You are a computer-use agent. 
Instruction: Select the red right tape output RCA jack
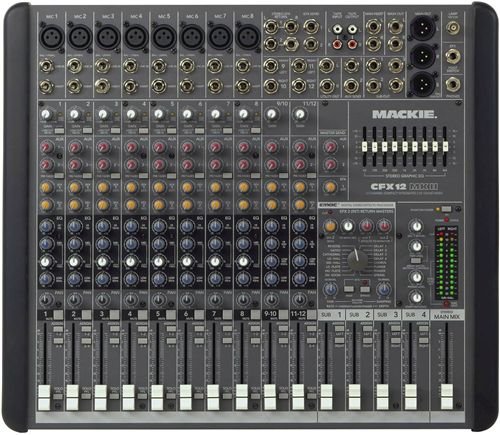pyautogui.click(x=352, y=44)
